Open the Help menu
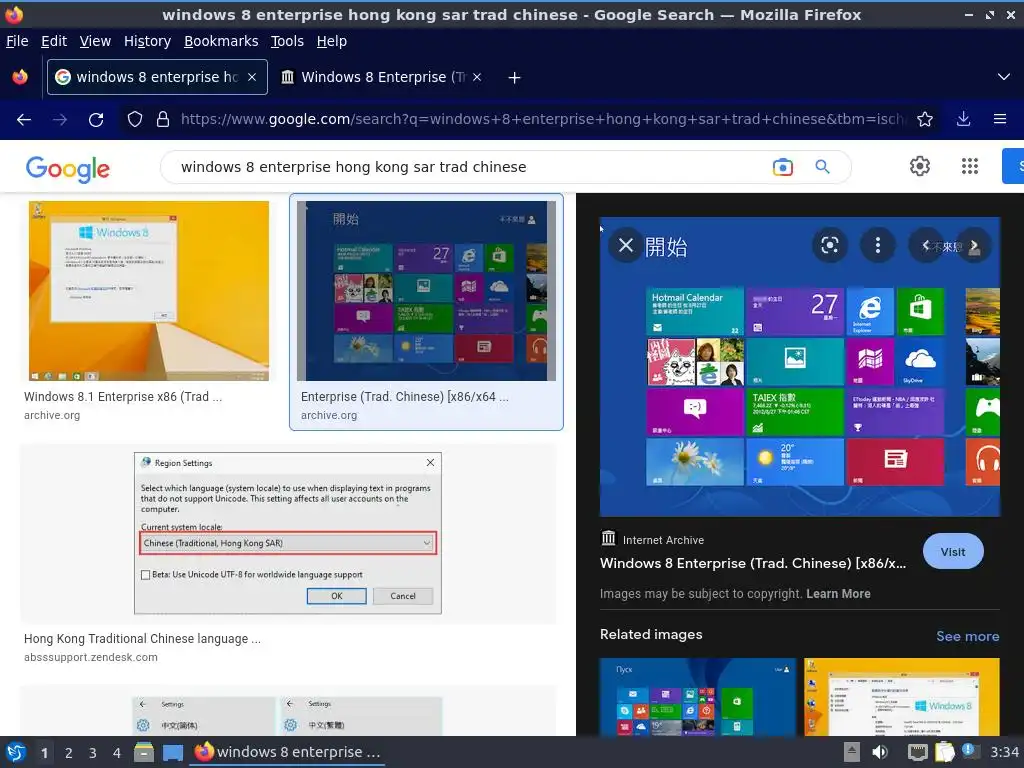Image resolution: width=1024 pixels, height=768 pixels. pos(332,41)
